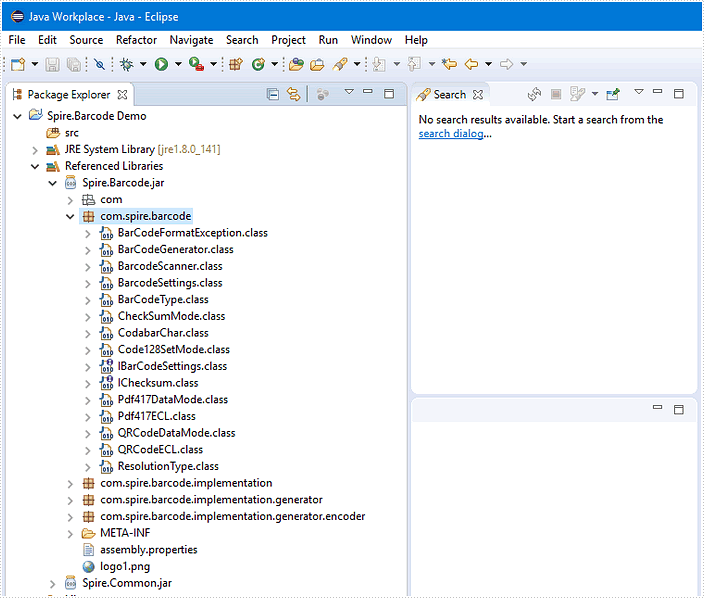The width and height of the screenshot is (704, 598).
Task: Collapse the Spire.Barcode Demo project
Action: coord(18,117)
